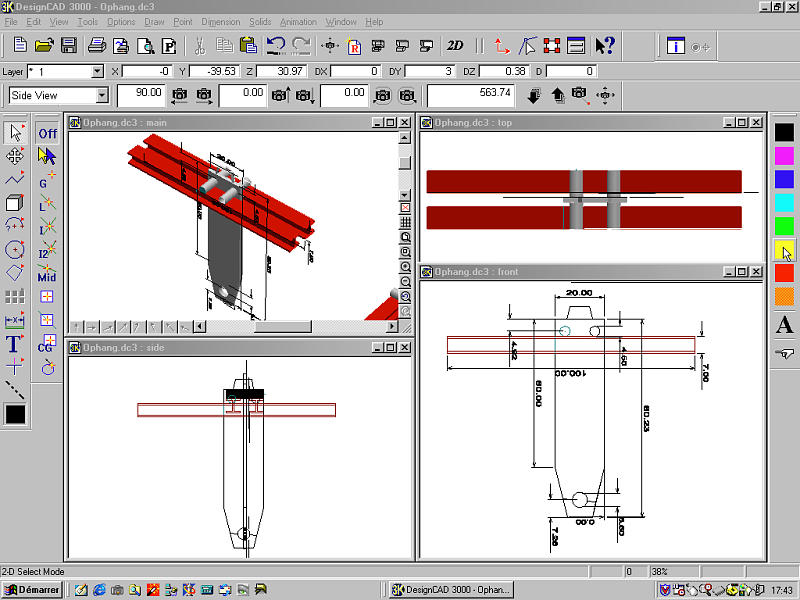The image size is (800, 600).
Task: Select the circle drawing tool
Action: (x=15, y=250)
